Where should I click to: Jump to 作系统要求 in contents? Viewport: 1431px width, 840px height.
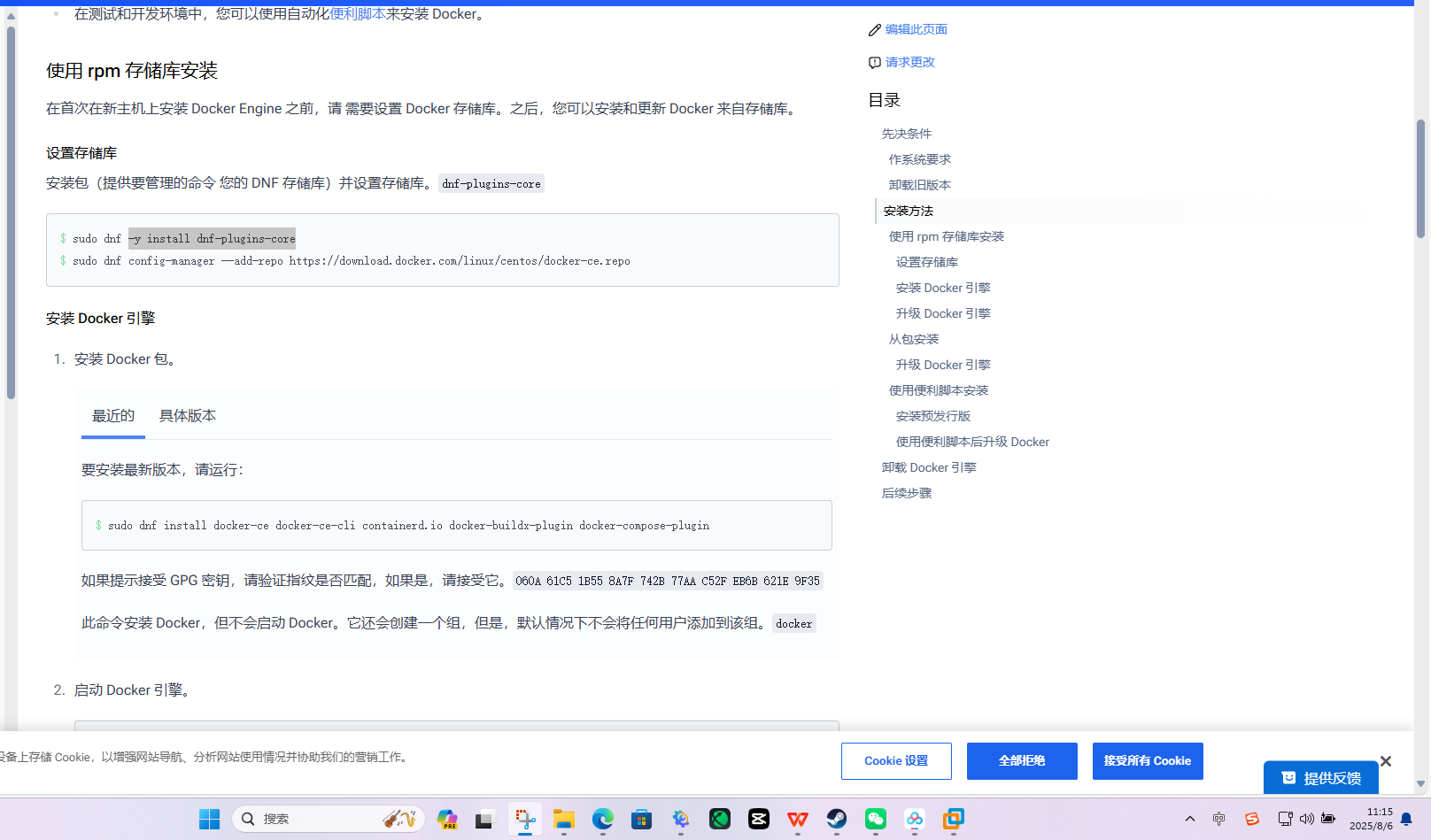tap(920, 159)
